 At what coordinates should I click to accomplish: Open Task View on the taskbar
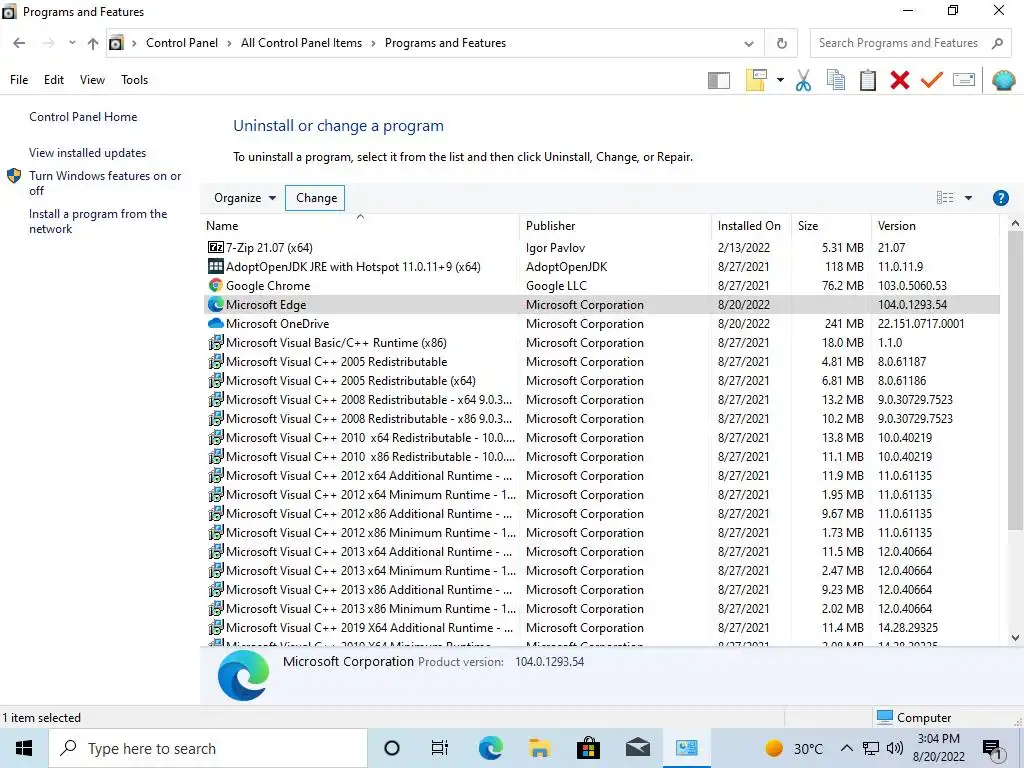(440, 748)
